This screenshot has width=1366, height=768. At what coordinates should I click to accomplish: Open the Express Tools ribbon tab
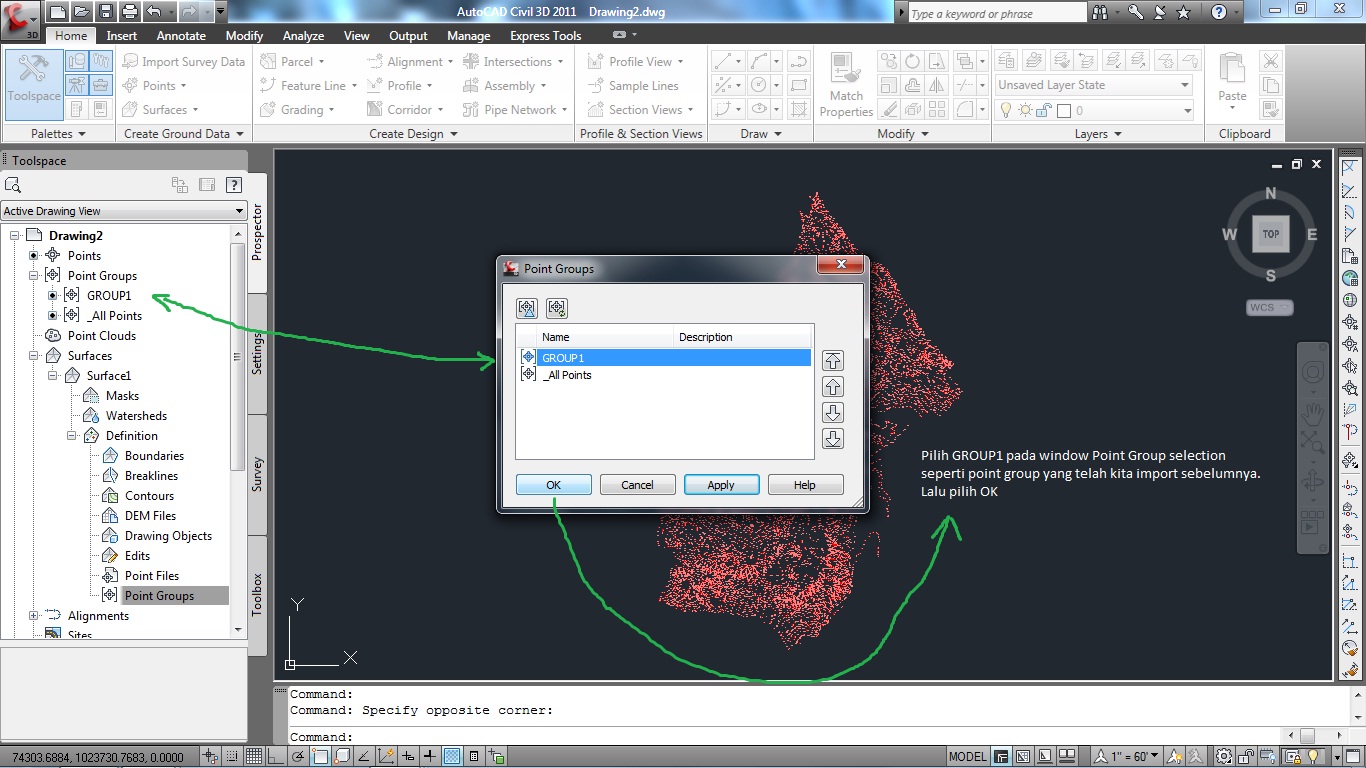[x=545, y=35]
